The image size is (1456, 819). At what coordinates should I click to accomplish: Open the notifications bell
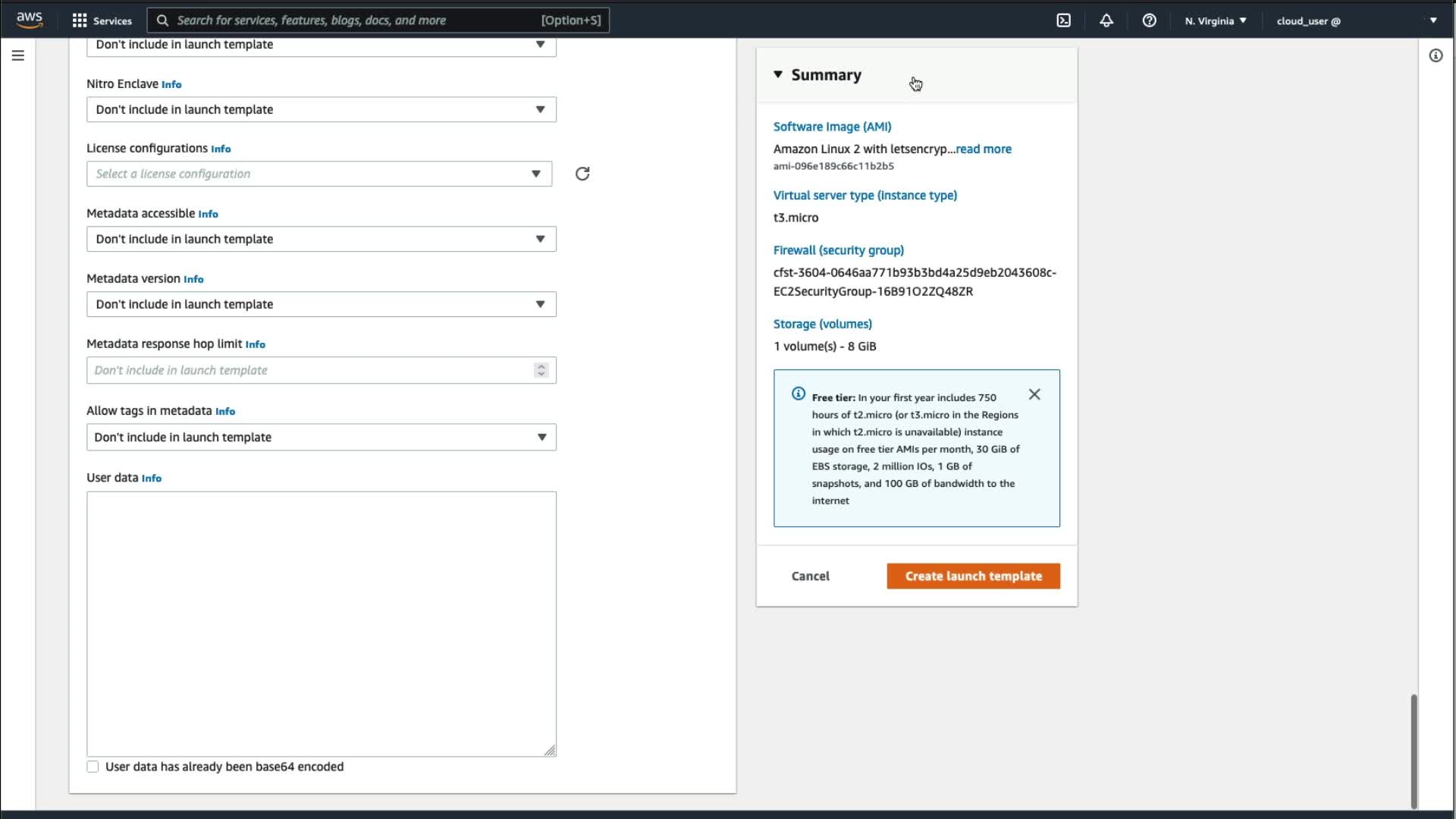pyautogui.click(x=1106, y=20)
